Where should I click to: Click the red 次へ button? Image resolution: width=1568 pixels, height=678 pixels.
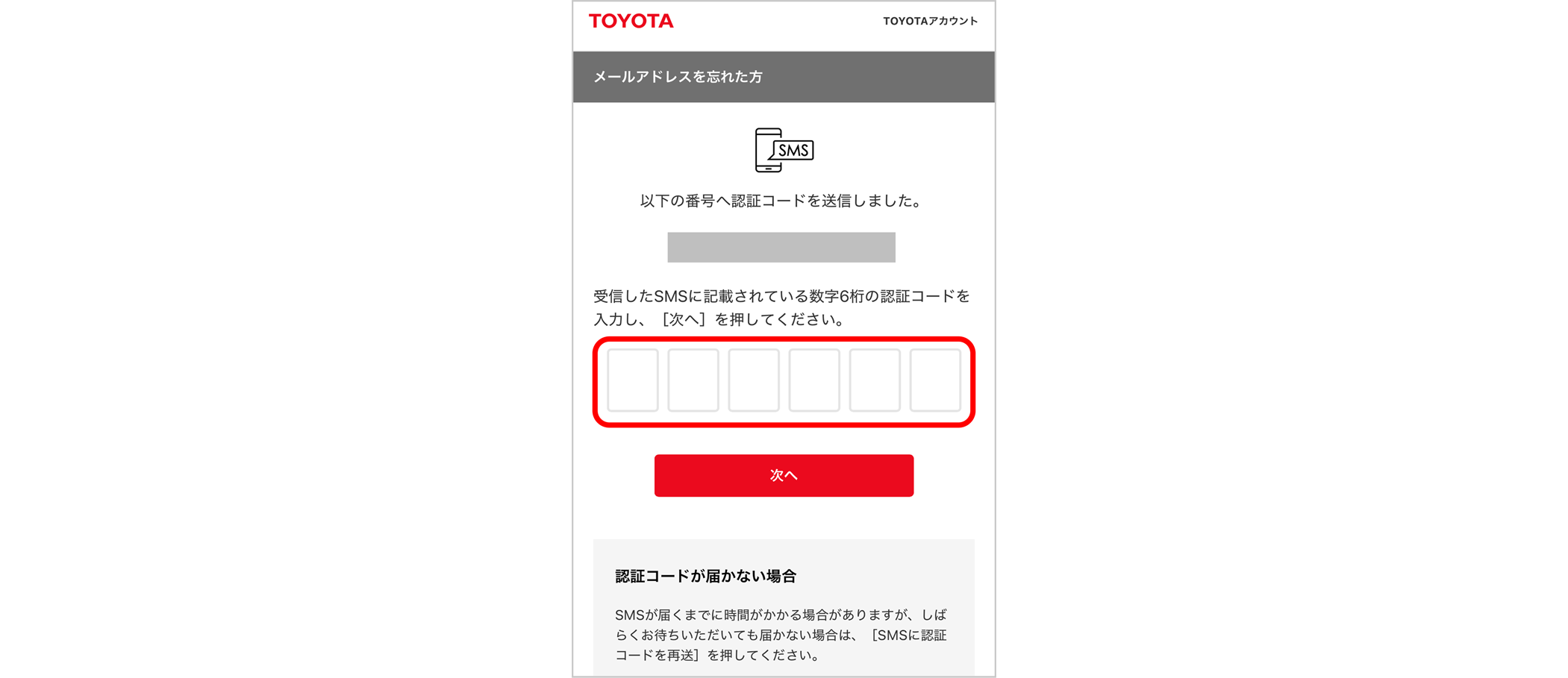click(784, 475)
